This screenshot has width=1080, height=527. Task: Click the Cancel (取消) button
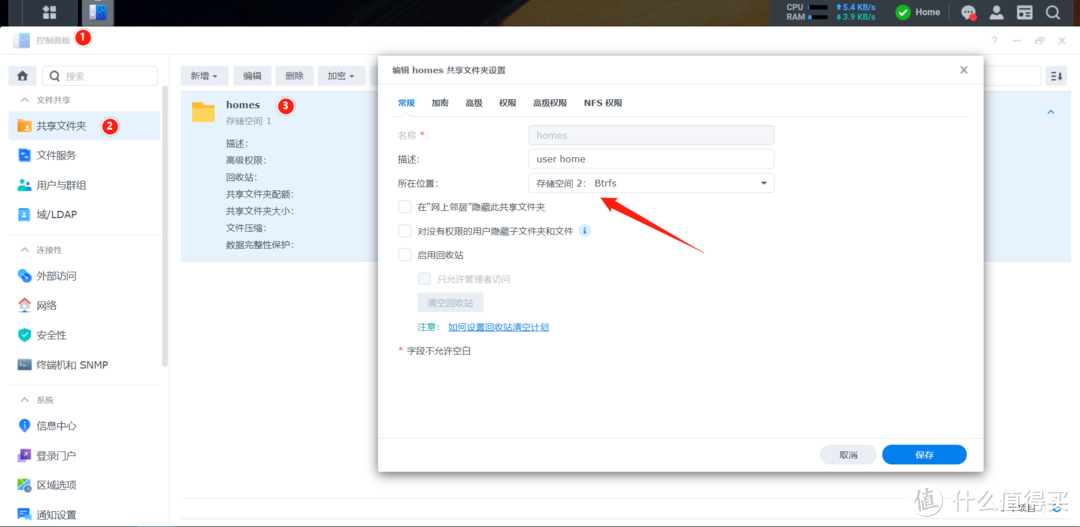coord(848,455)
